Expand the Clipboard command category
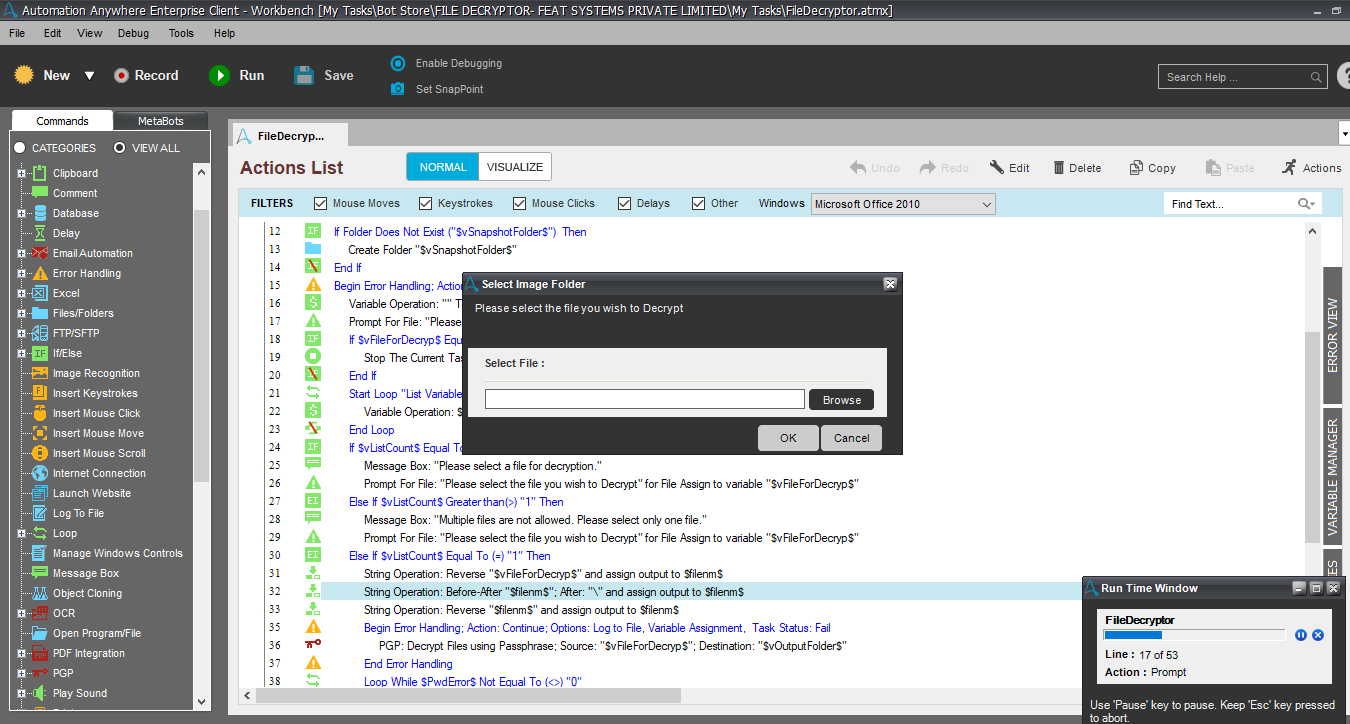The image size is (1350, 724). pos(21,173)
